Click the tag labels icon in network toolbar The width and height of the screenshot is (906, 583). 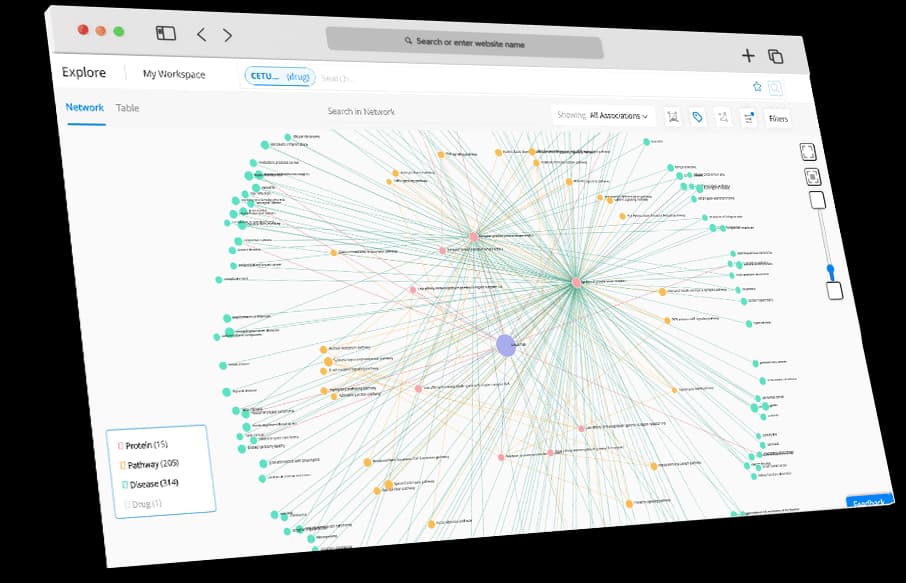tap(698, 117)
